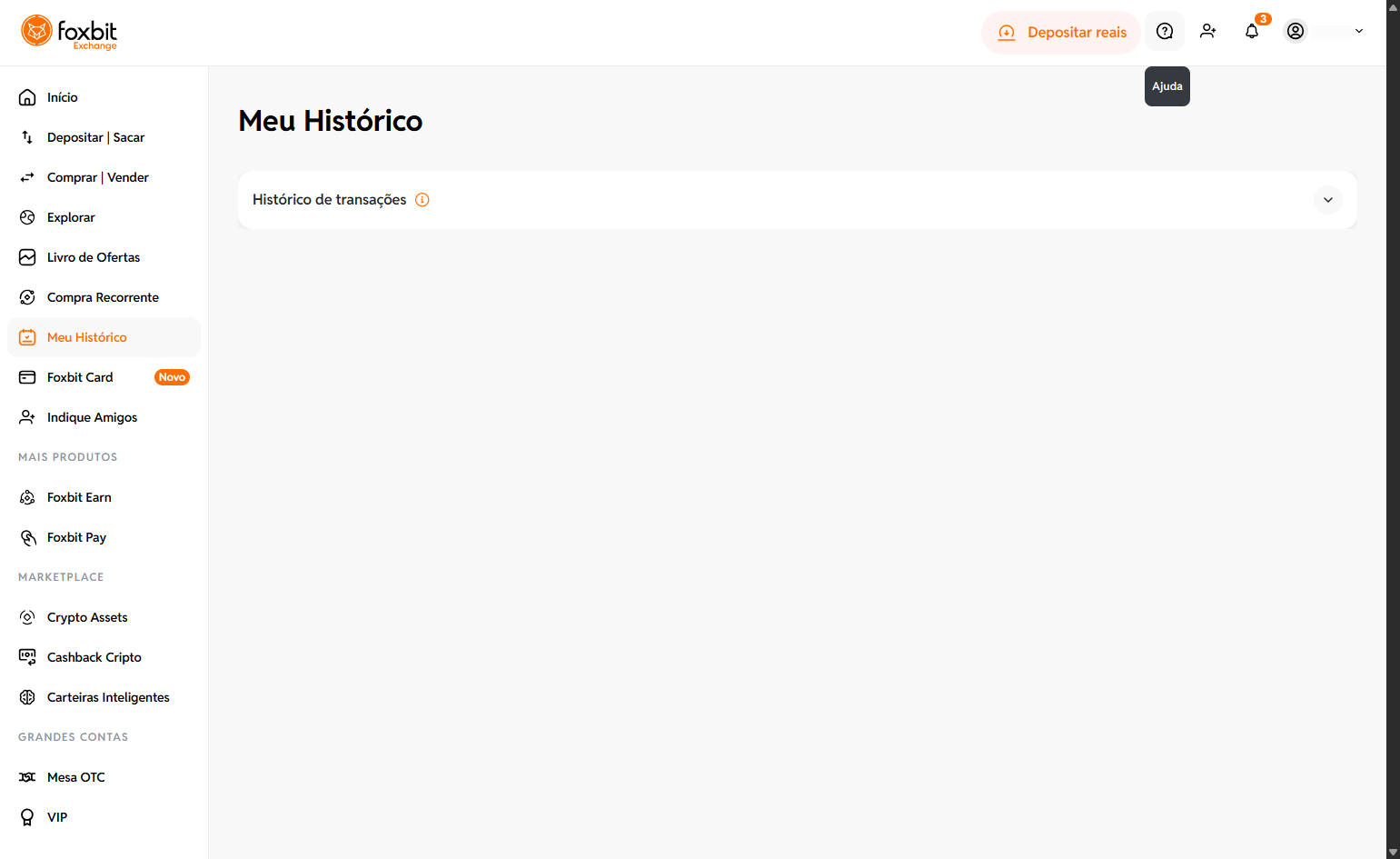Screen dimensions: 1400x859
Task: Expand the Histórico de transações chevron
Action: 1328,200
